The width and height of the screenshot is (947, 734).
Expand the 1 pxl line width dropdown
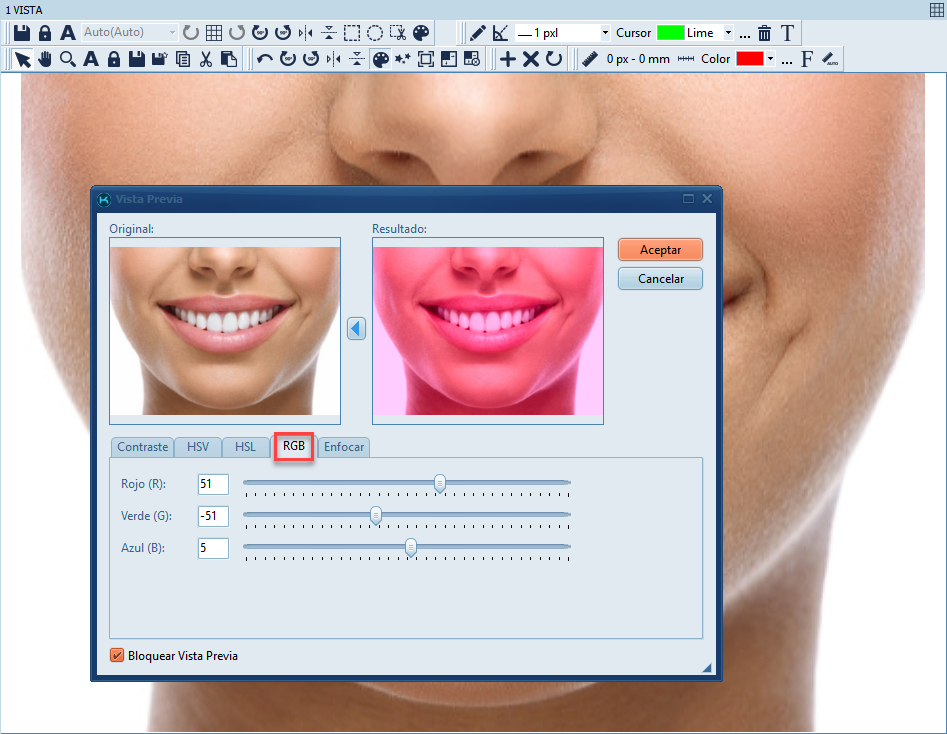(563, 33)
